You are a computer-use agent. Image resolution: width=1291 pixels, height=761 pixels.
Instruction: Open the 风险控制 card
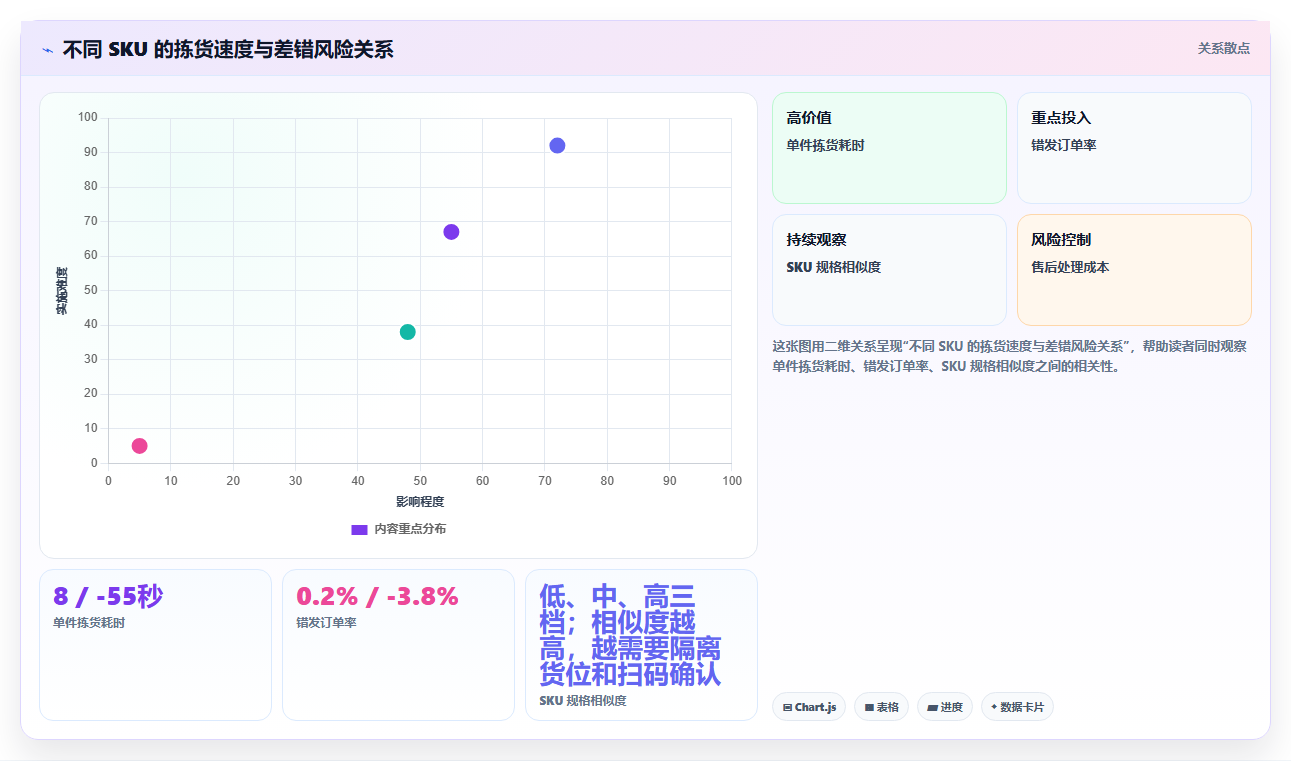(x=1134, y=270)
